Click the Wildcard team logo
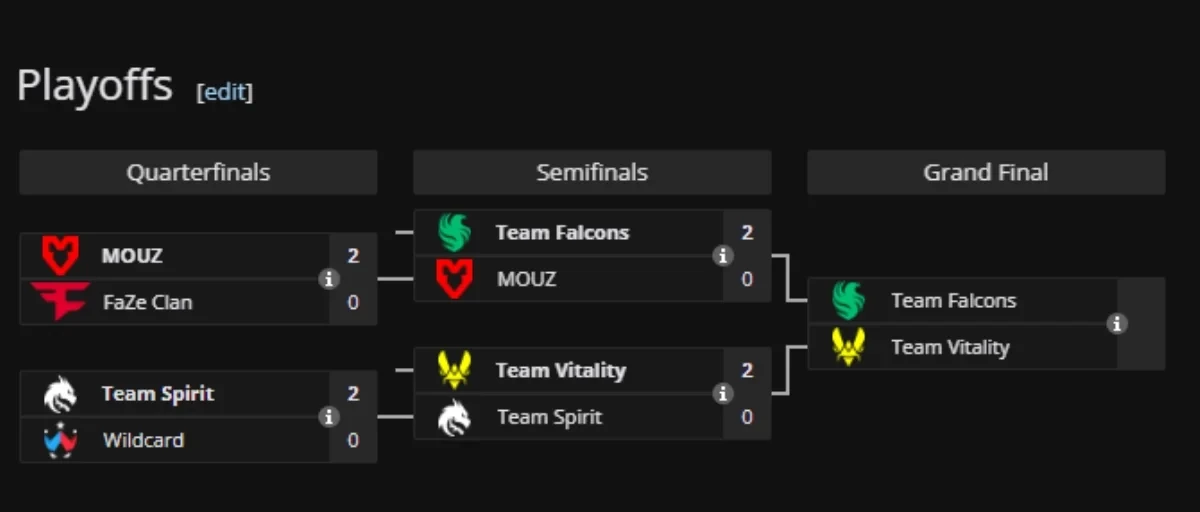1200x512 pixels. click(59, 440)
